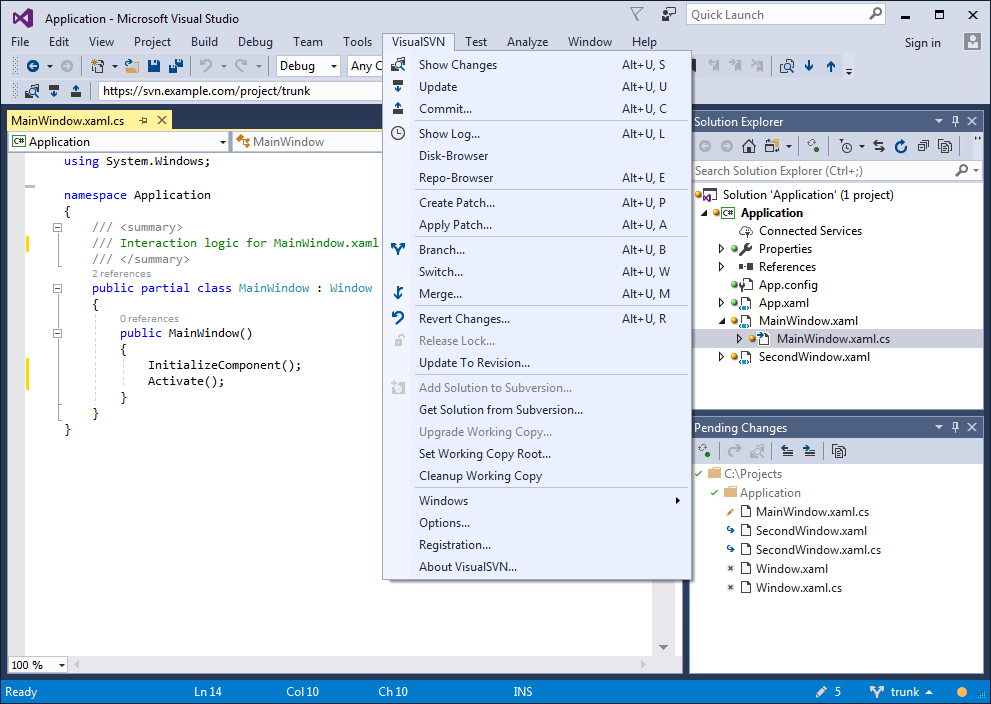Click the Quick Launch search box
Viewport: 991px width, 704px height.
click(x=777, y=14)
